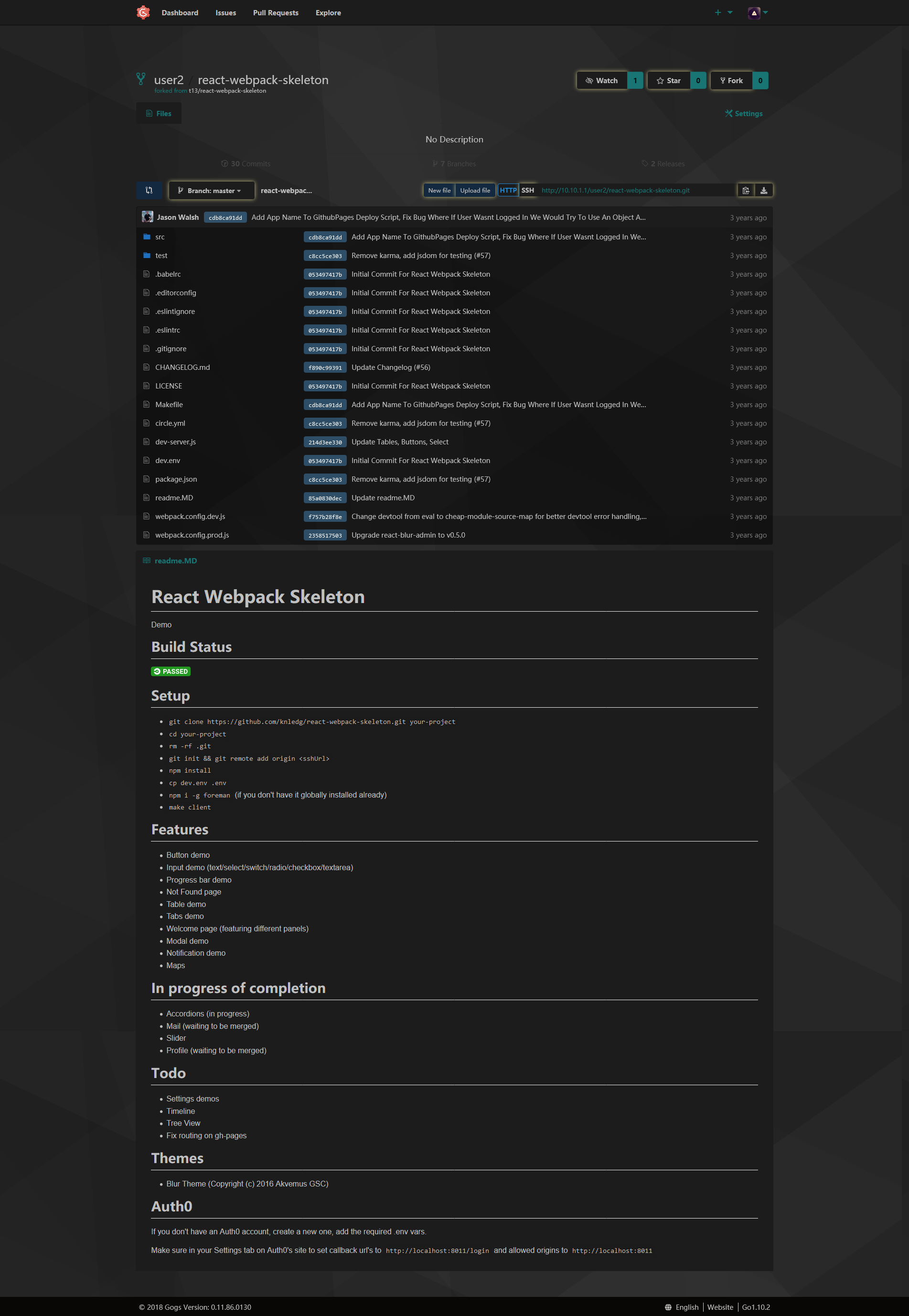The image size is (909, 1316).
Task: Click the download repository archive icon
Action: (764, 190)
